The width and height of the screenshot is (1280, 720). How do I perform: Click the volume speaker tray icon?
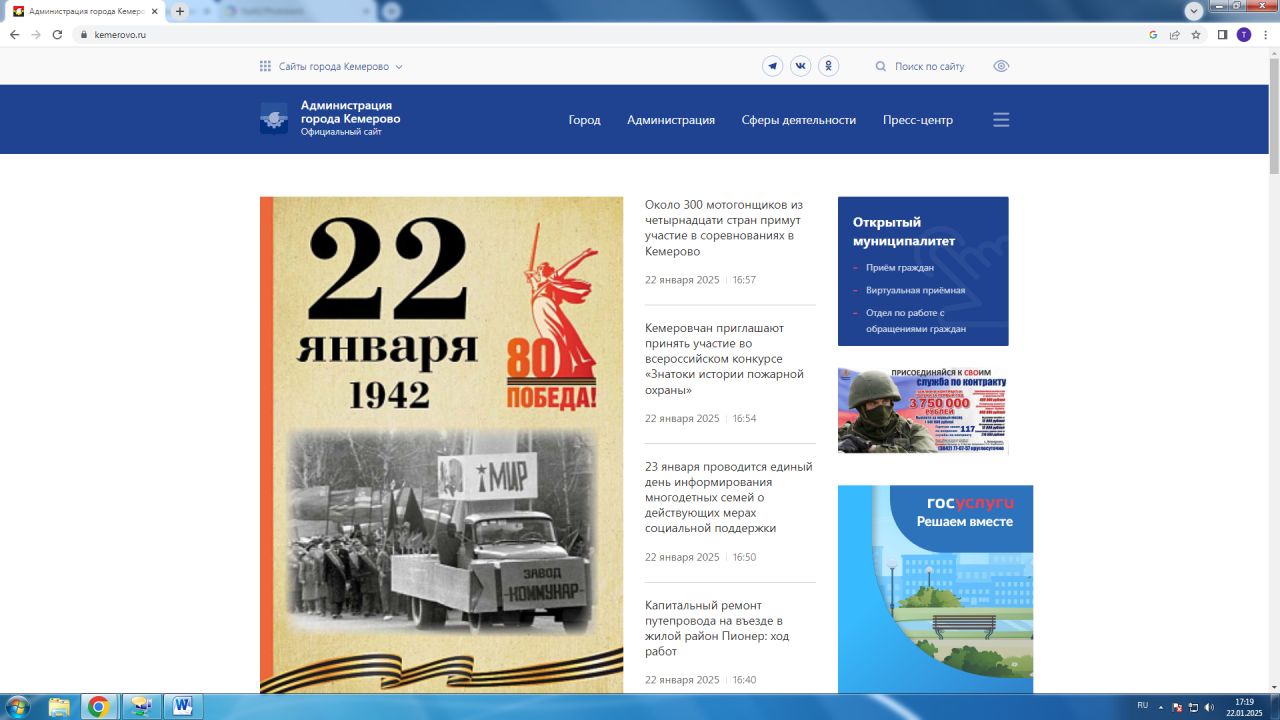tap(1209, 707)
